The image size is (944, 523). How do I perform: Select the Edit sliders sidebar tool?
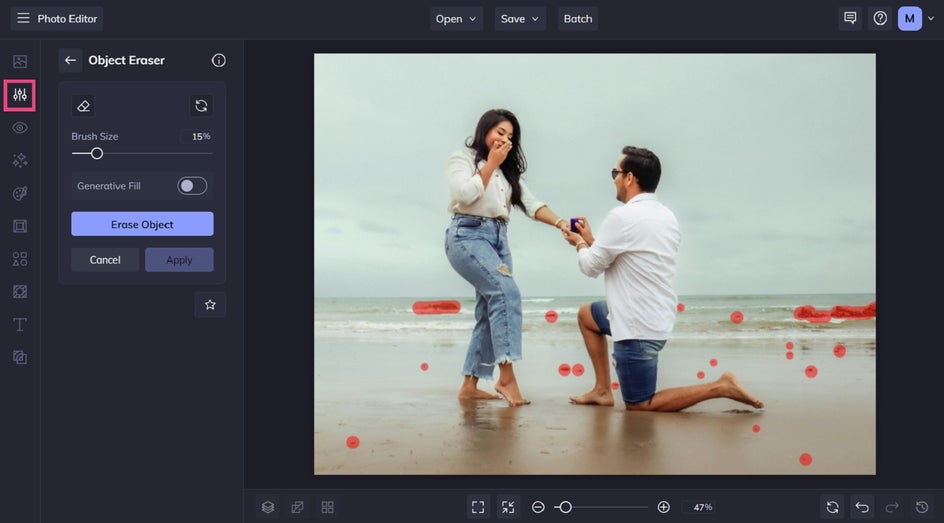[20, 94]
